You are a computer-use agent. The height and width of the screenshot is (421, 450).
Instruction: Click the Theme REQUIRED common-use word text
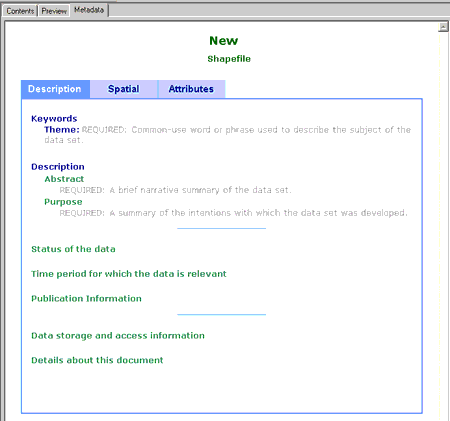[227, 135]
